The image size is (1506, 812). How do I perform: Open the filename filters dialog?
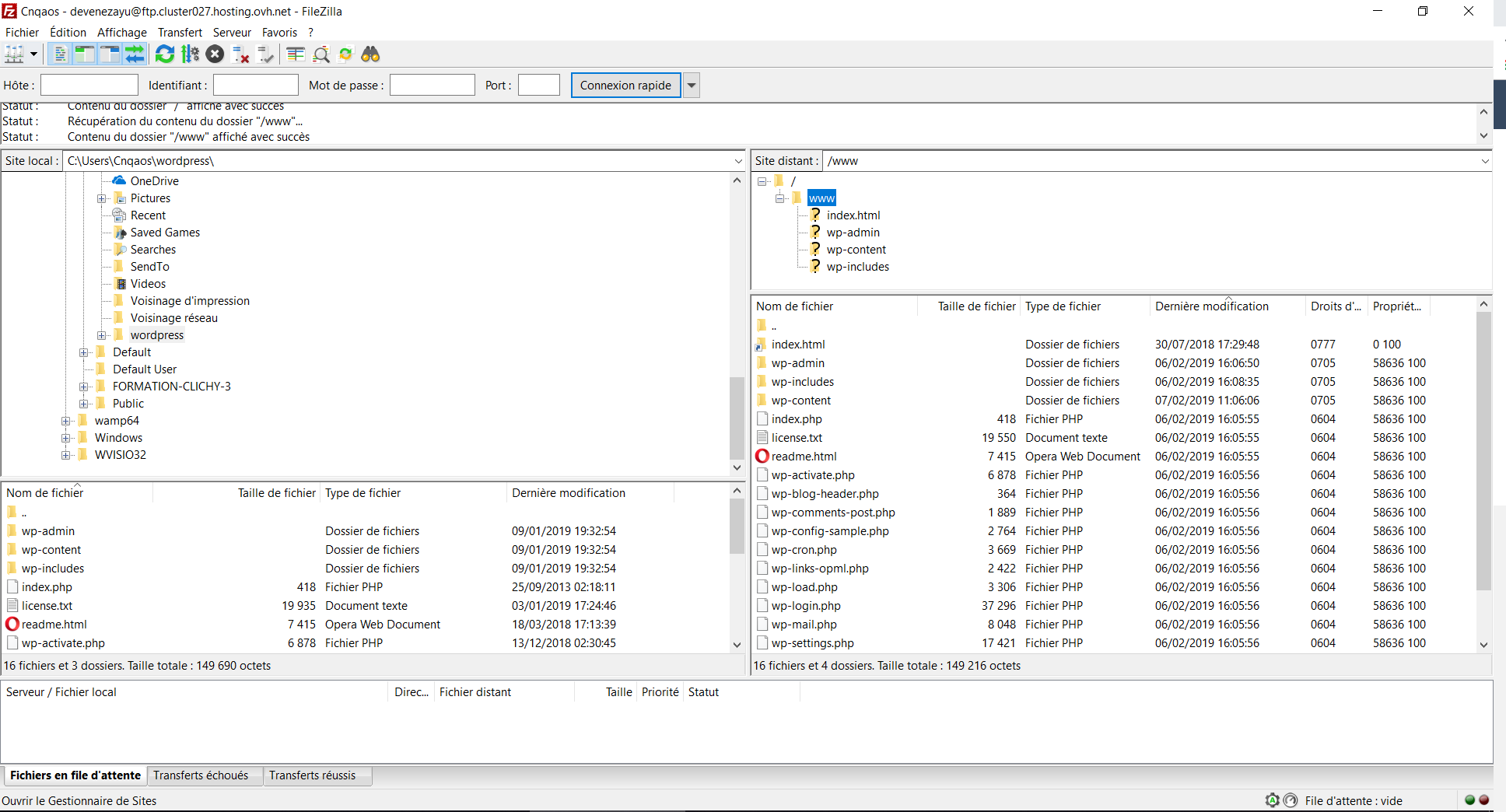[296, 54]
